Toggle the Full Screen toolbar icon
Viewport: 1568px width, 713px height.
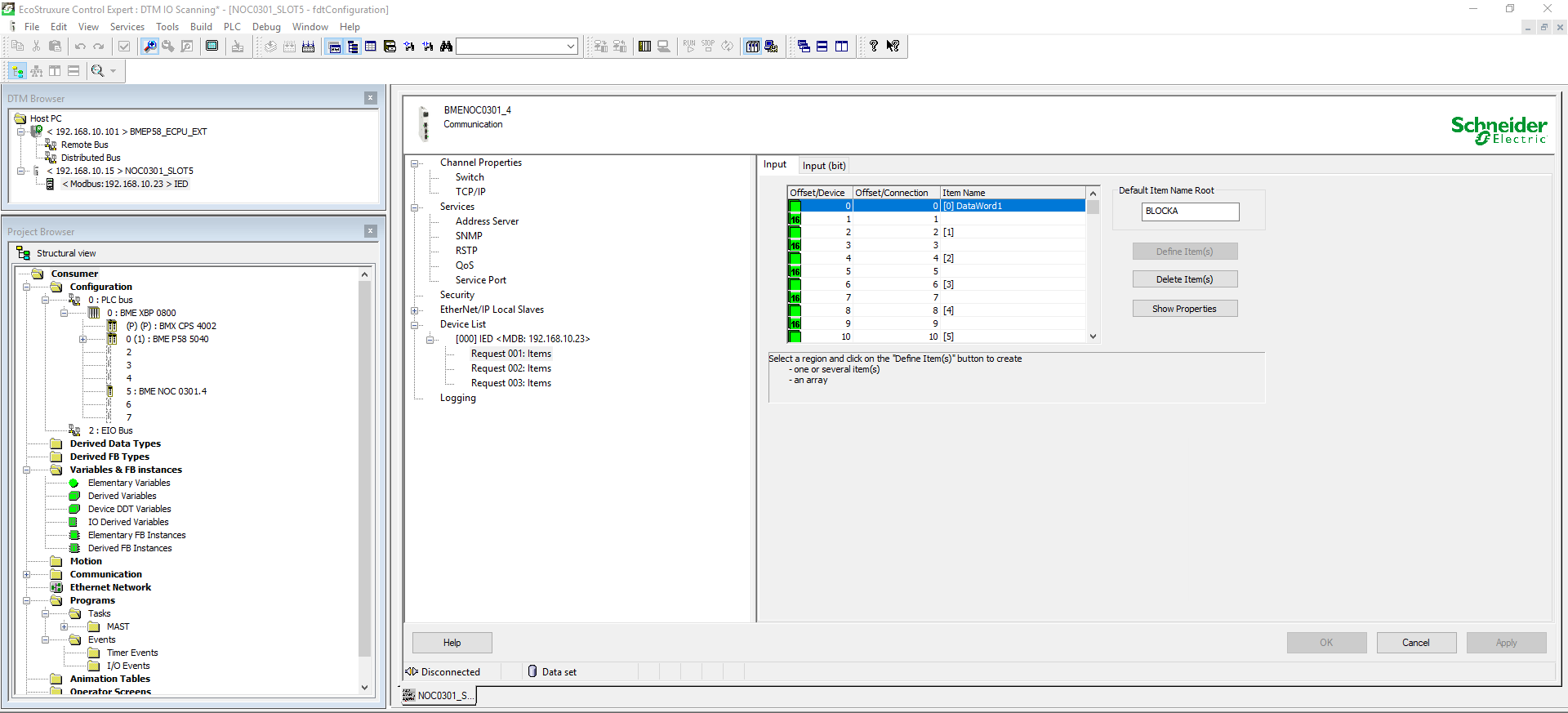click(x=212, y=47)
